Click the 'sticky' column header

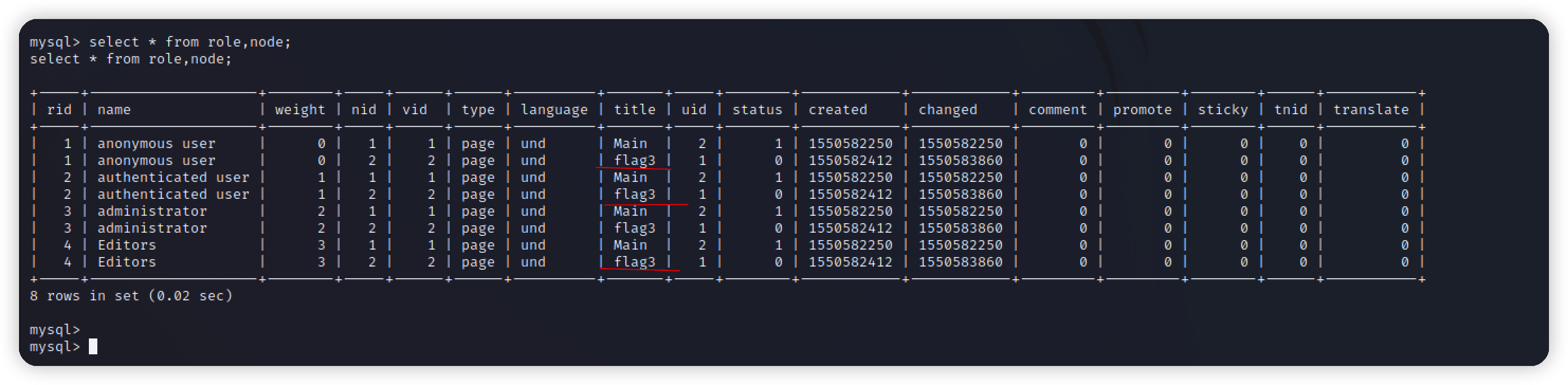[1222, 110]
